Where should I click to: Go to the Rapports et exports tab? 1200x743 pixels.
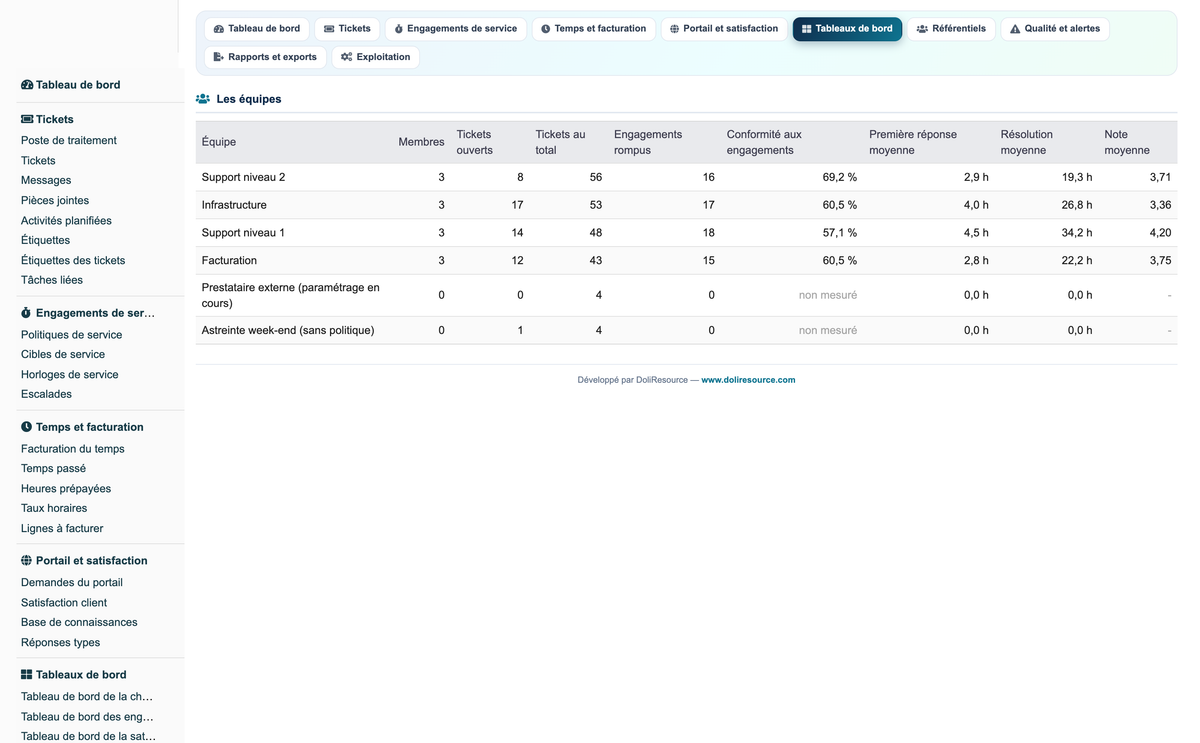[x=265, y=57]
